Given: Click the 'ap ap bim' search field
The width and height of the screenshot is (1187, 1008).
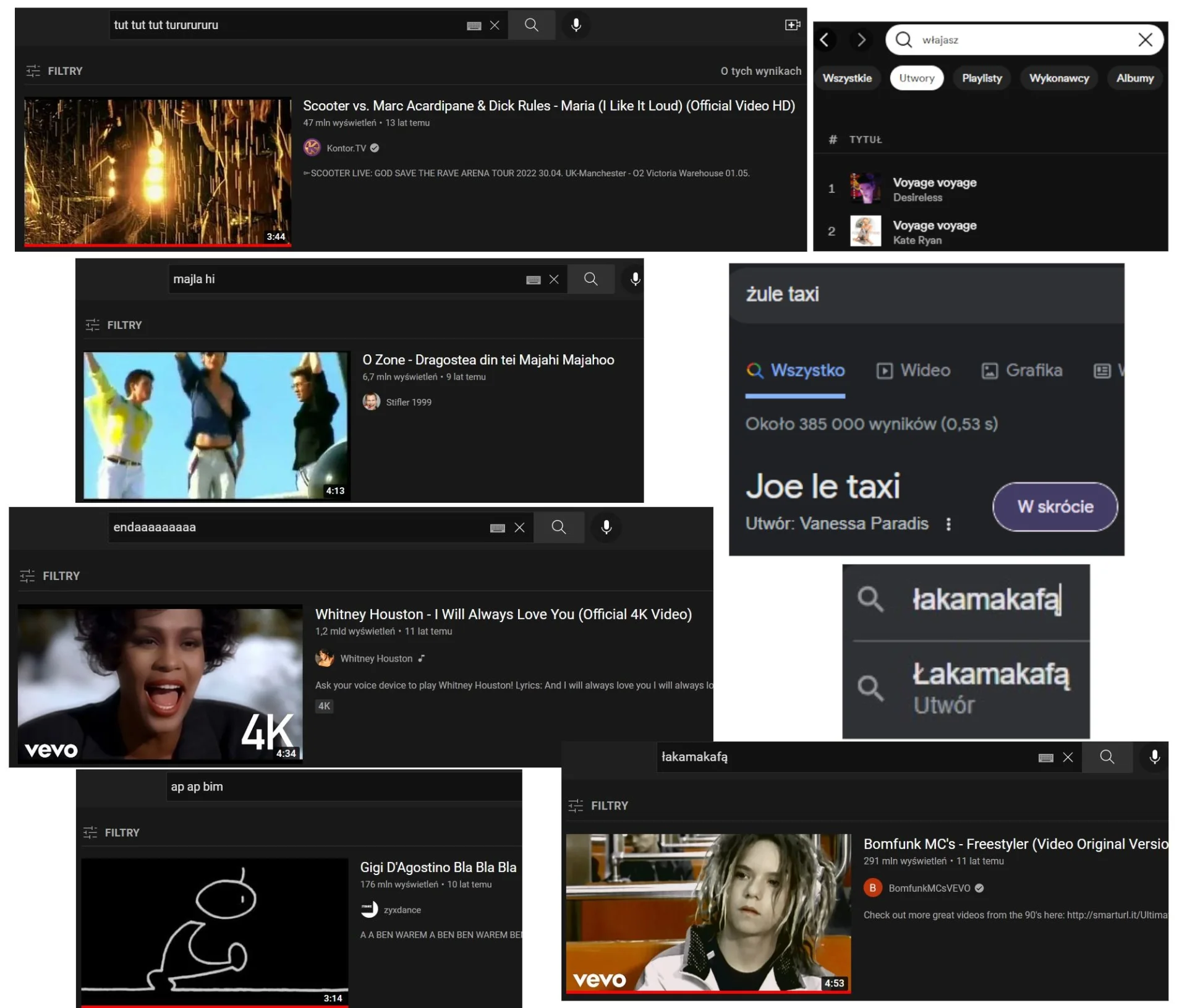Looking at the screenshot, I should click(x=344, y=787).
